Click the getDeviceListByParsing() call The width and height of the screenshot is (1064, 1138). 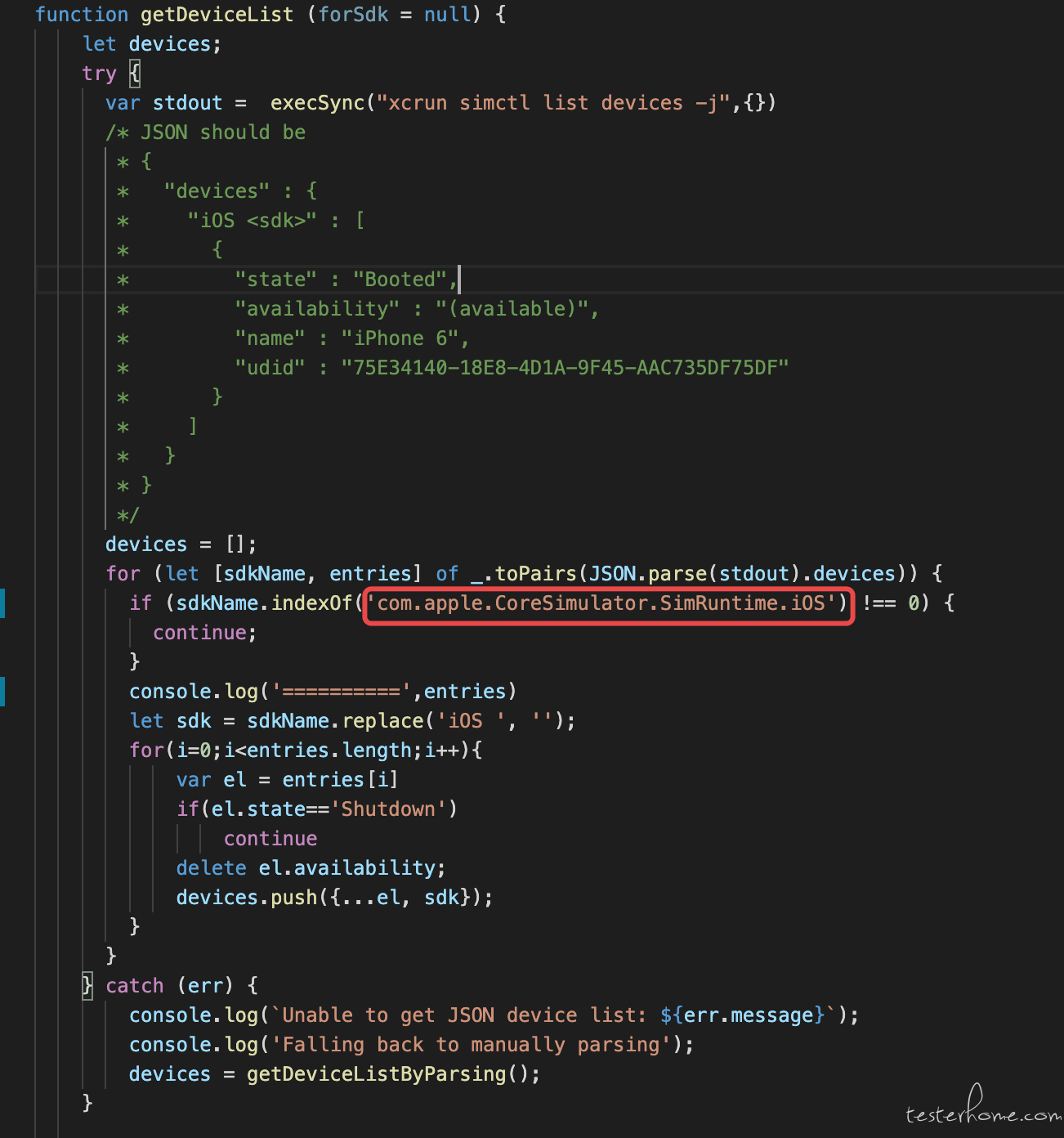pos(388,1074)
